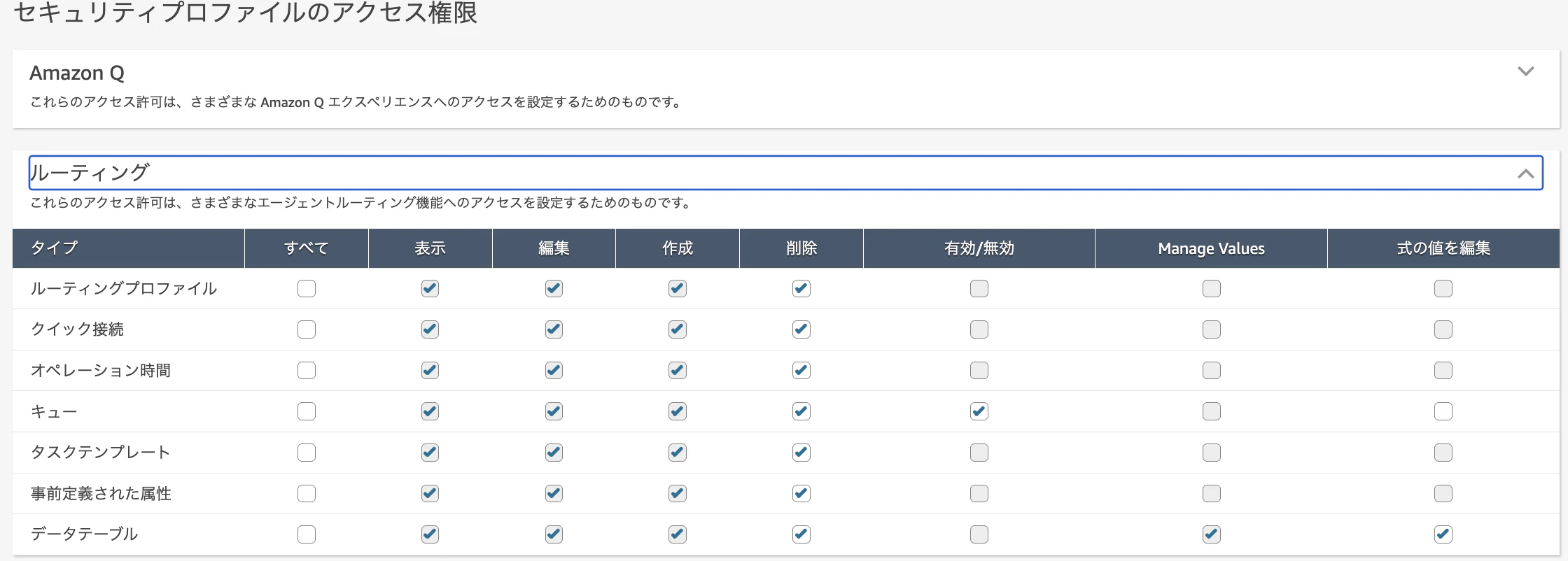This screenshot has height=561, width=1568.
Task: Click the Manage Values column header
Action: click(1212, 248)
